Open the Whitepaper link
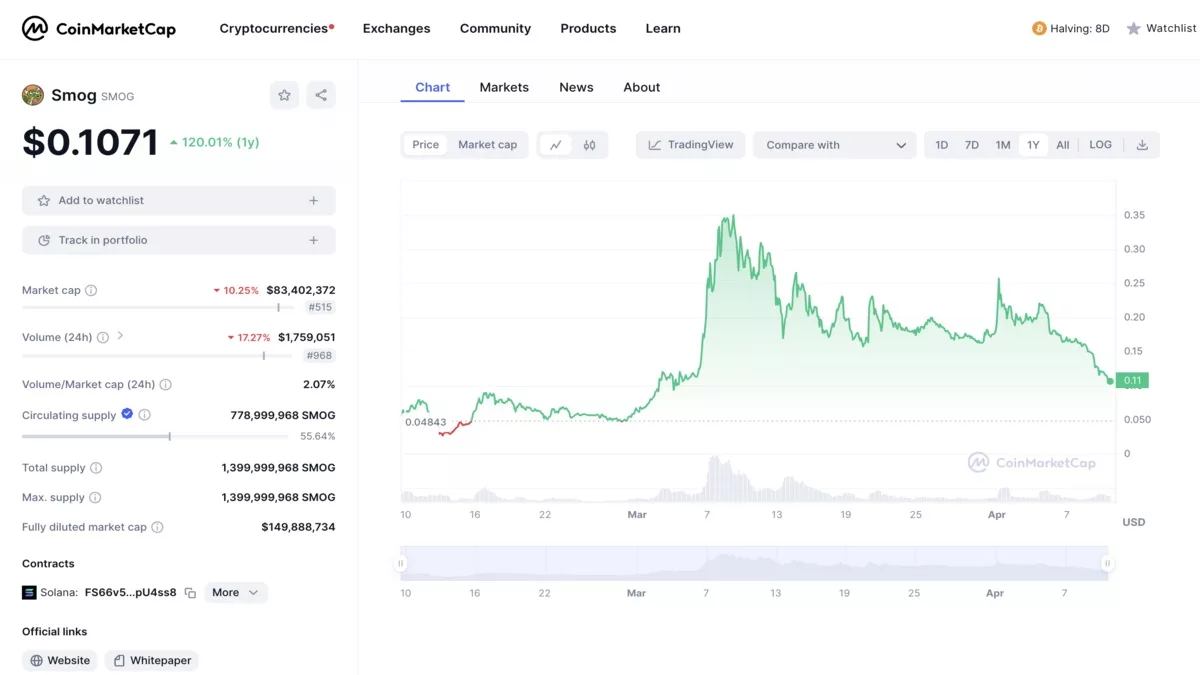 tap(152, 661)
